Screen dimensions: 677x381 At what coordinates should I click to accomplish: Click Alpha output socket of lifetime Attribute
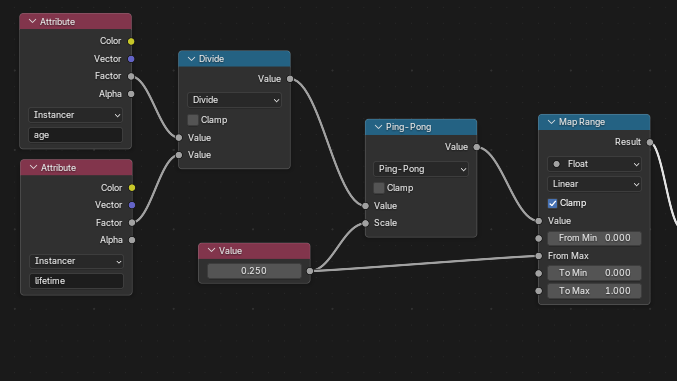pos(132,240)
